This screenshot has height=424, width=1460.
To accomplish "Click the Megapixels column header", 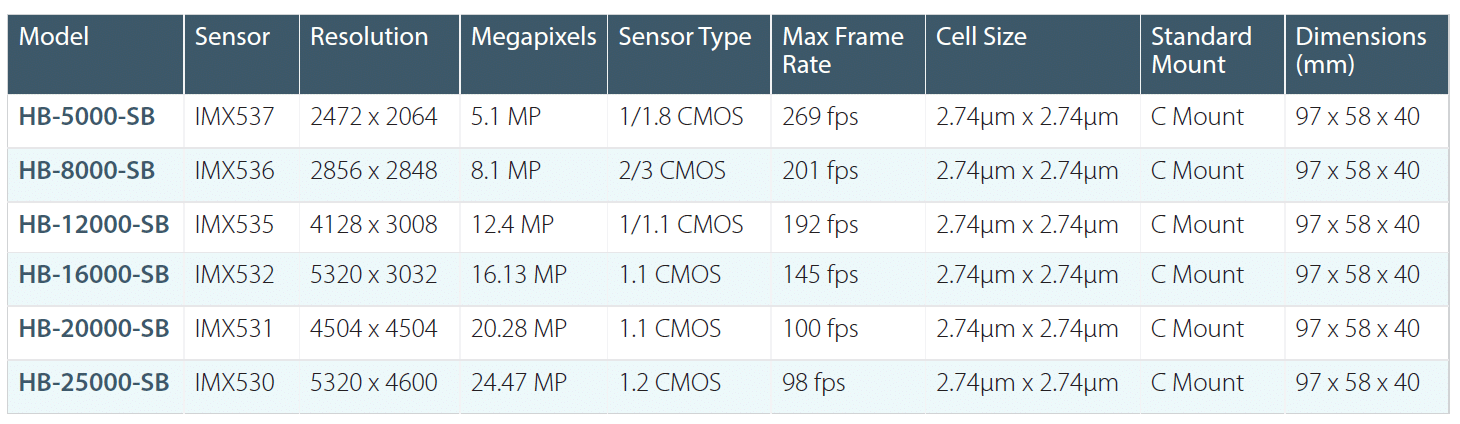I will point(533,38).
